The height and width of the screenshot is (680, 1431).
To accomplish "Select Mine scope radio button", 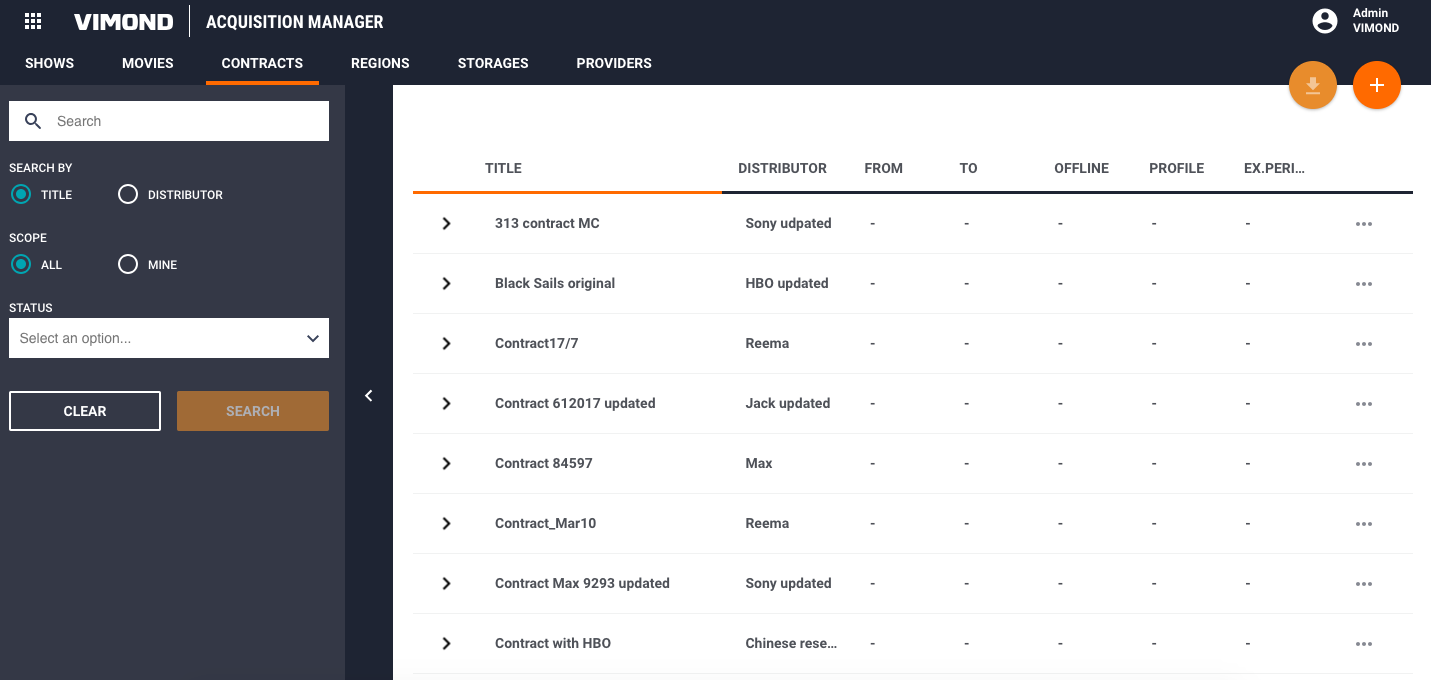I will coord(128,264).
